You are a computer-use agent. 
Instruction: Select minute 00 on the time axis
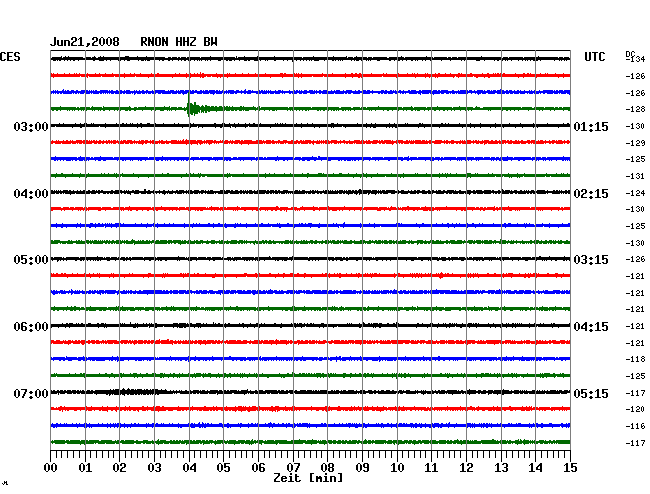(51, 467)
